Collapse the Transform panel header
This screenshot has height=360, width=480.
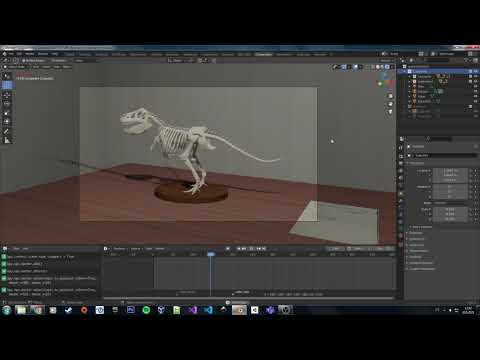416,163
